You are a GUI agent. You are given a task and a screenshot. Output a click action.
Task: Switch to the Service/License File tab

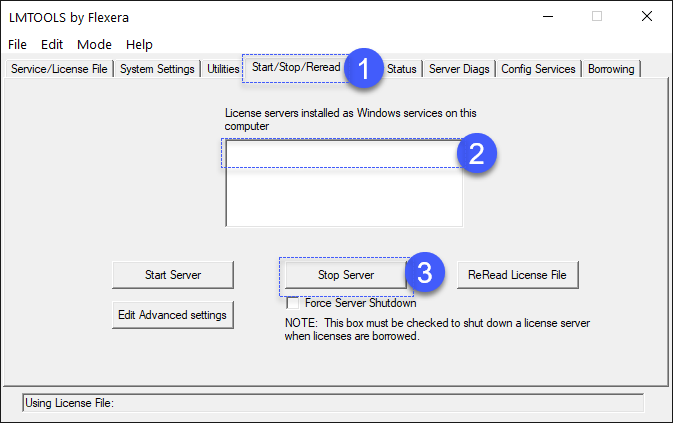pos(59,69)
